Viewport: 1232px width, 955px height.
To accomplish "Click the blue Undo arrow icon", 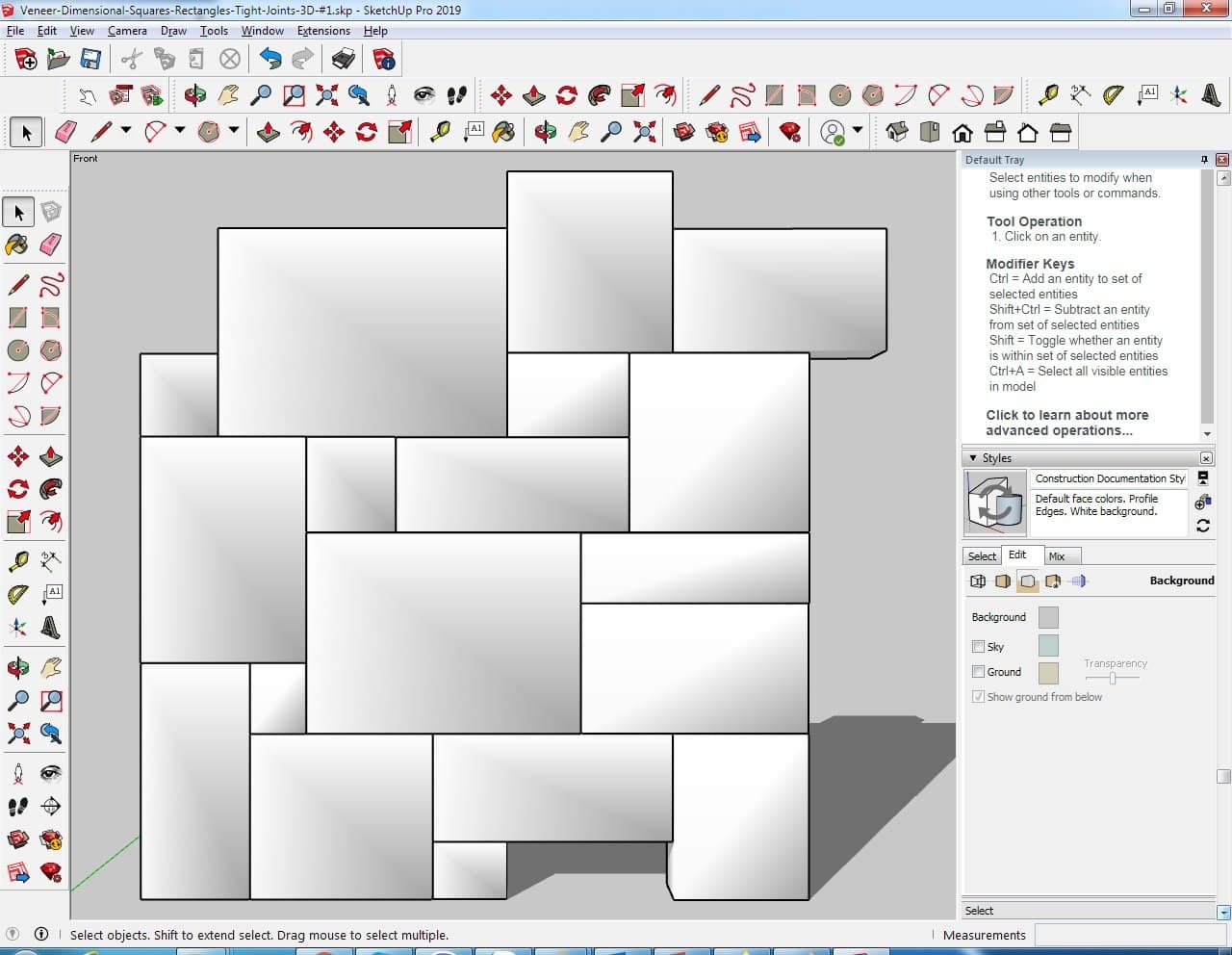I will (x=270, y=60).
